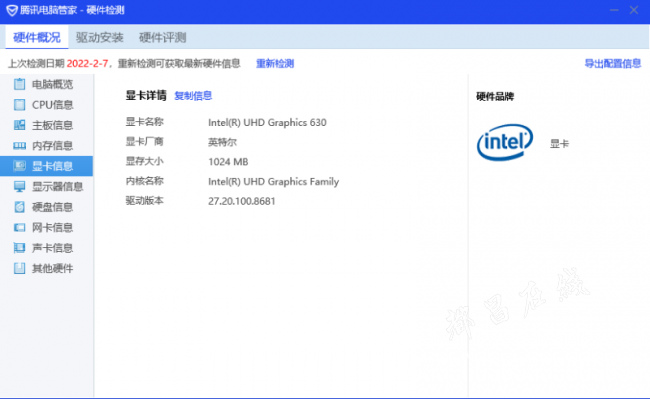This screenshot has width=650, height=399.
Task: Click the value Intel(R) UHD Graphics 630
Action: (x=267, y=123)
